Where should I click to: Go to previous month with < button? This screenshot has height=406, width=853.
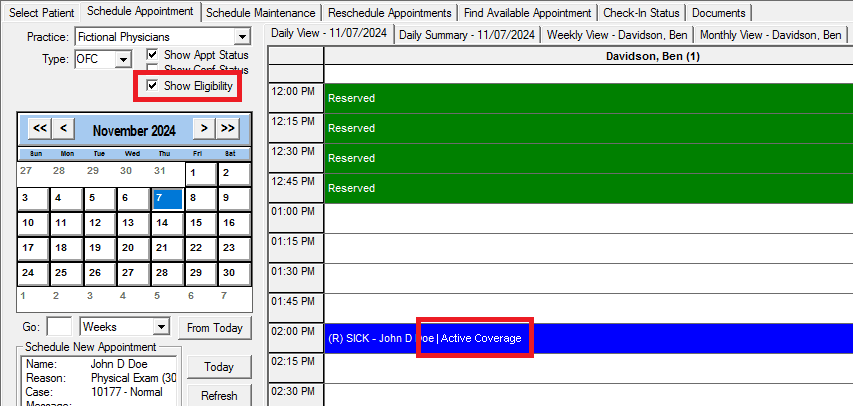(x=64, y=129)
